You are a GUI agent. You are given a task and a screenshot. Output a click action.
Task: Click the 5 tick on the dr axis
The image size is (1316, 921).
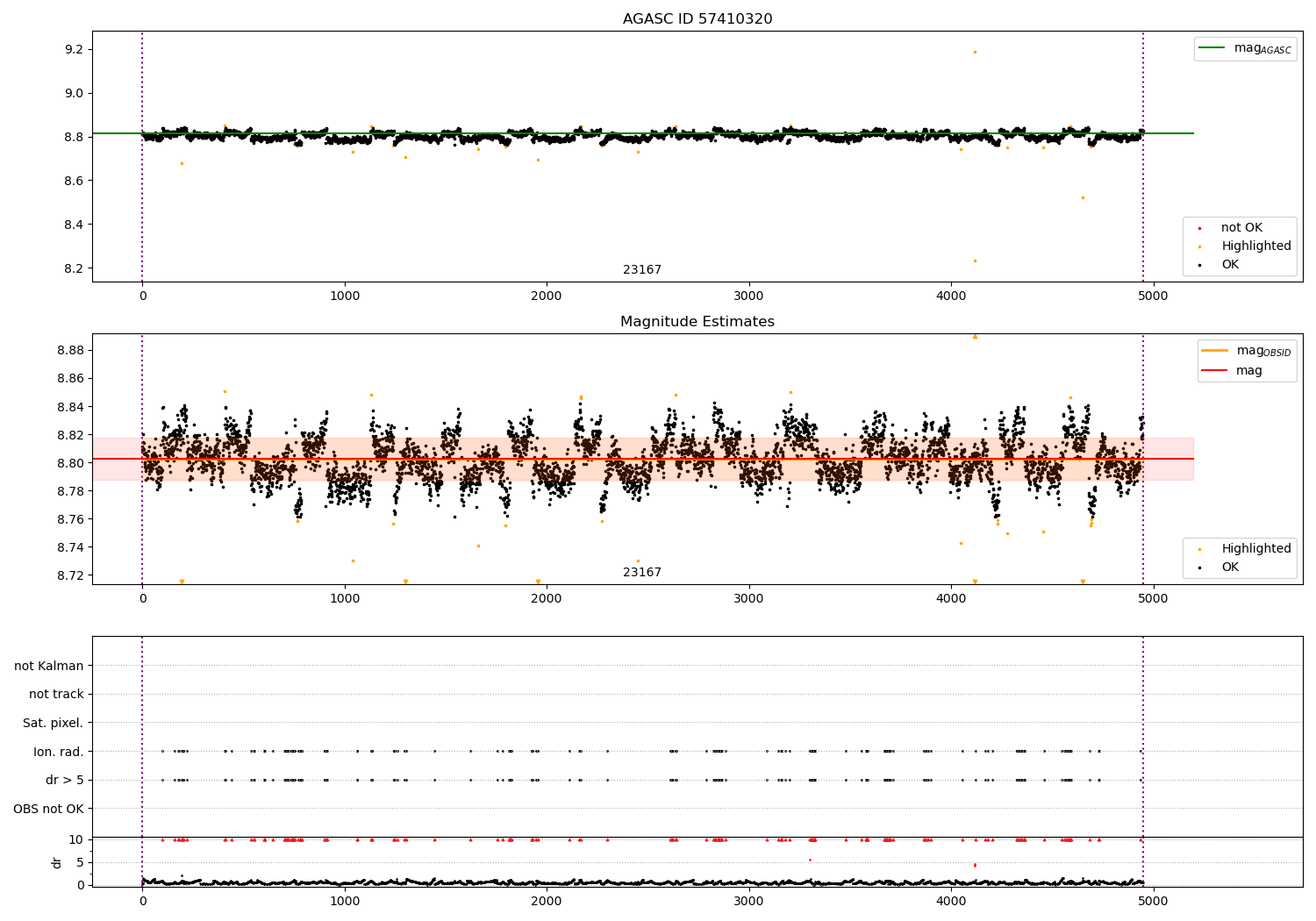(81, 862)
